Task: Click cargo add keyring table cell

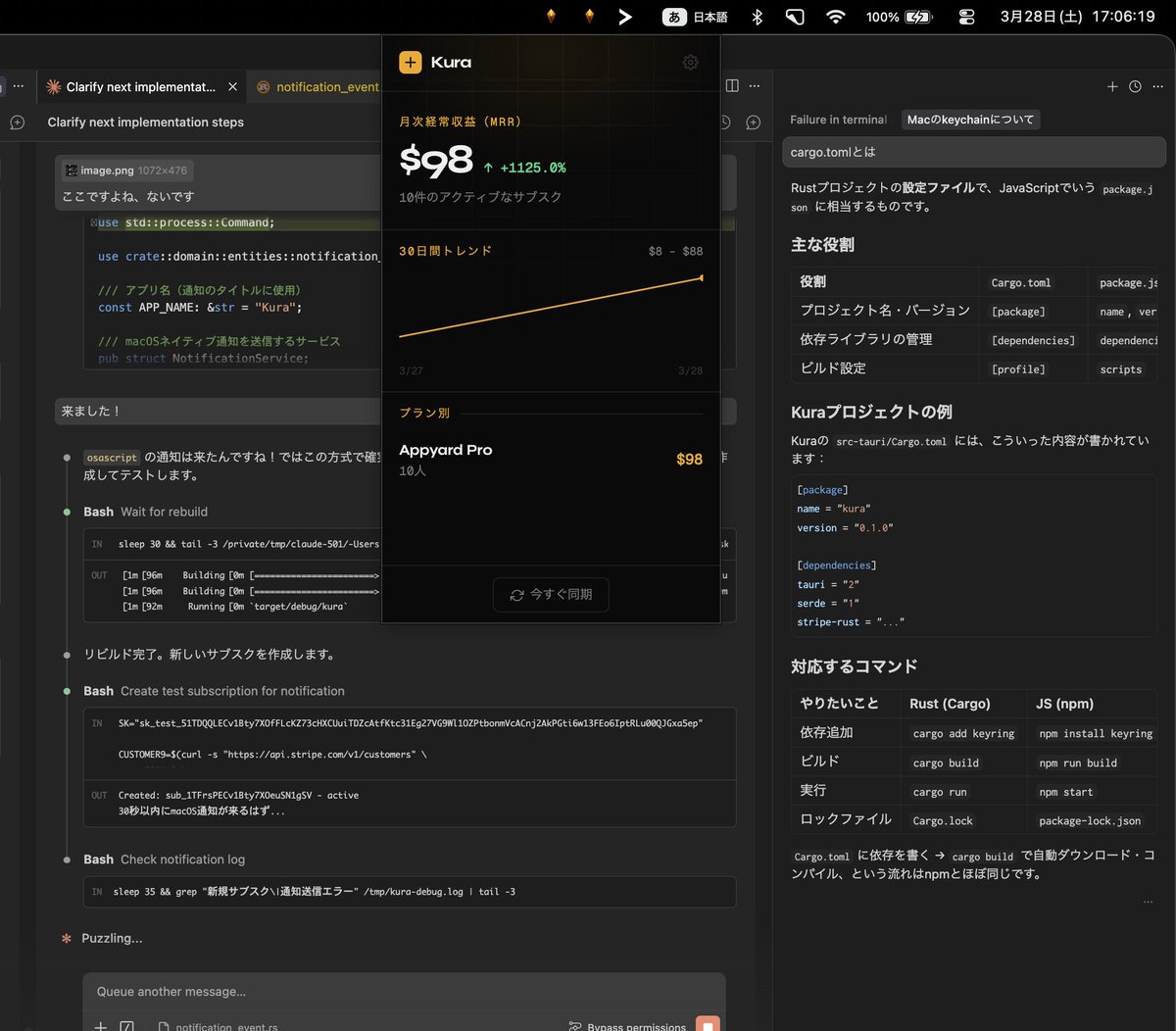Action: pyautogui.click(x=963, y=733)
